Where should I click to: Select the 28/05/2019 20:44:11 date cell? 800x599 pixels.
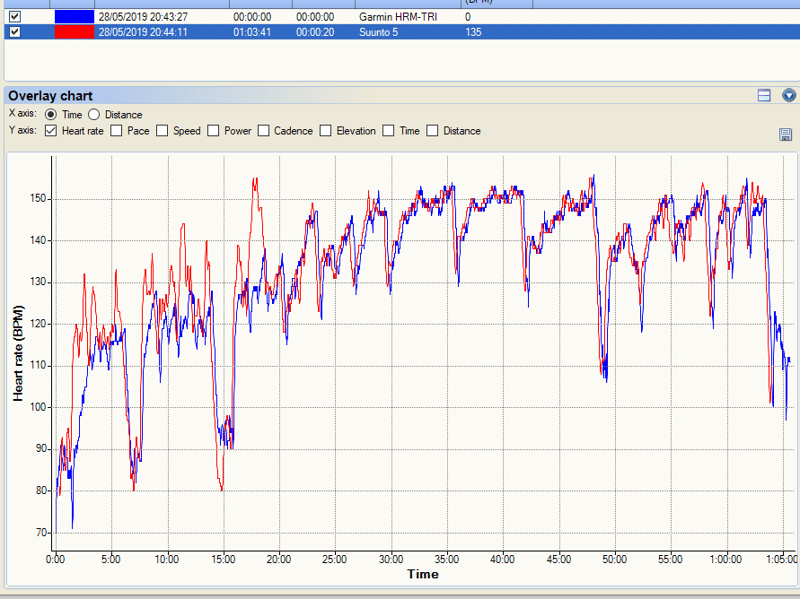[x=143, y=32]
